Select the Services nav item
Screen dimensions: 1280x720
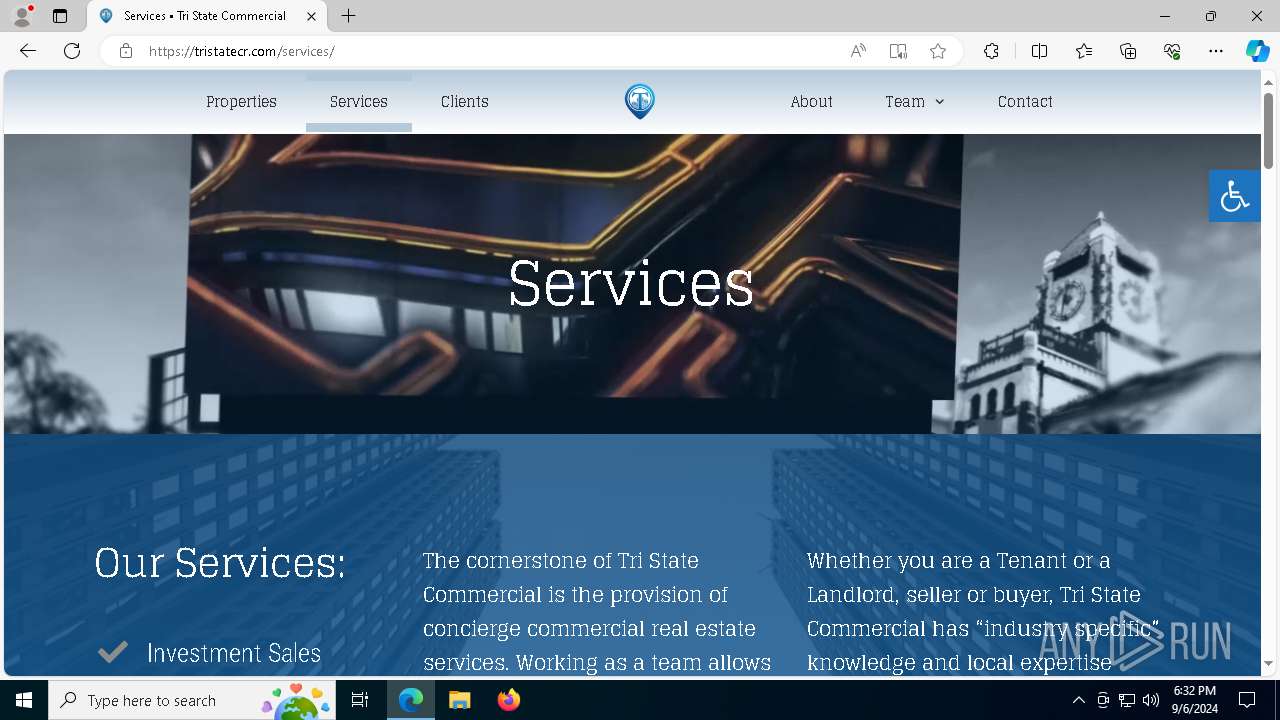[x=359, y=102]
